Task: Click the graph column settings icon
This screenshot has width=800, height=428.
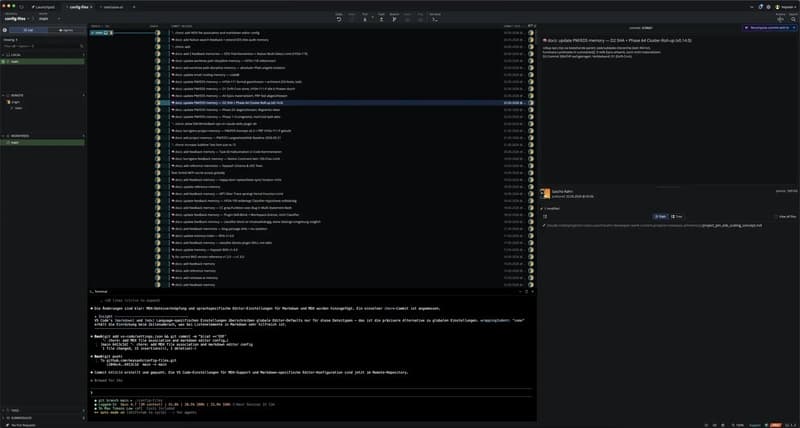Action: [534, 26]
